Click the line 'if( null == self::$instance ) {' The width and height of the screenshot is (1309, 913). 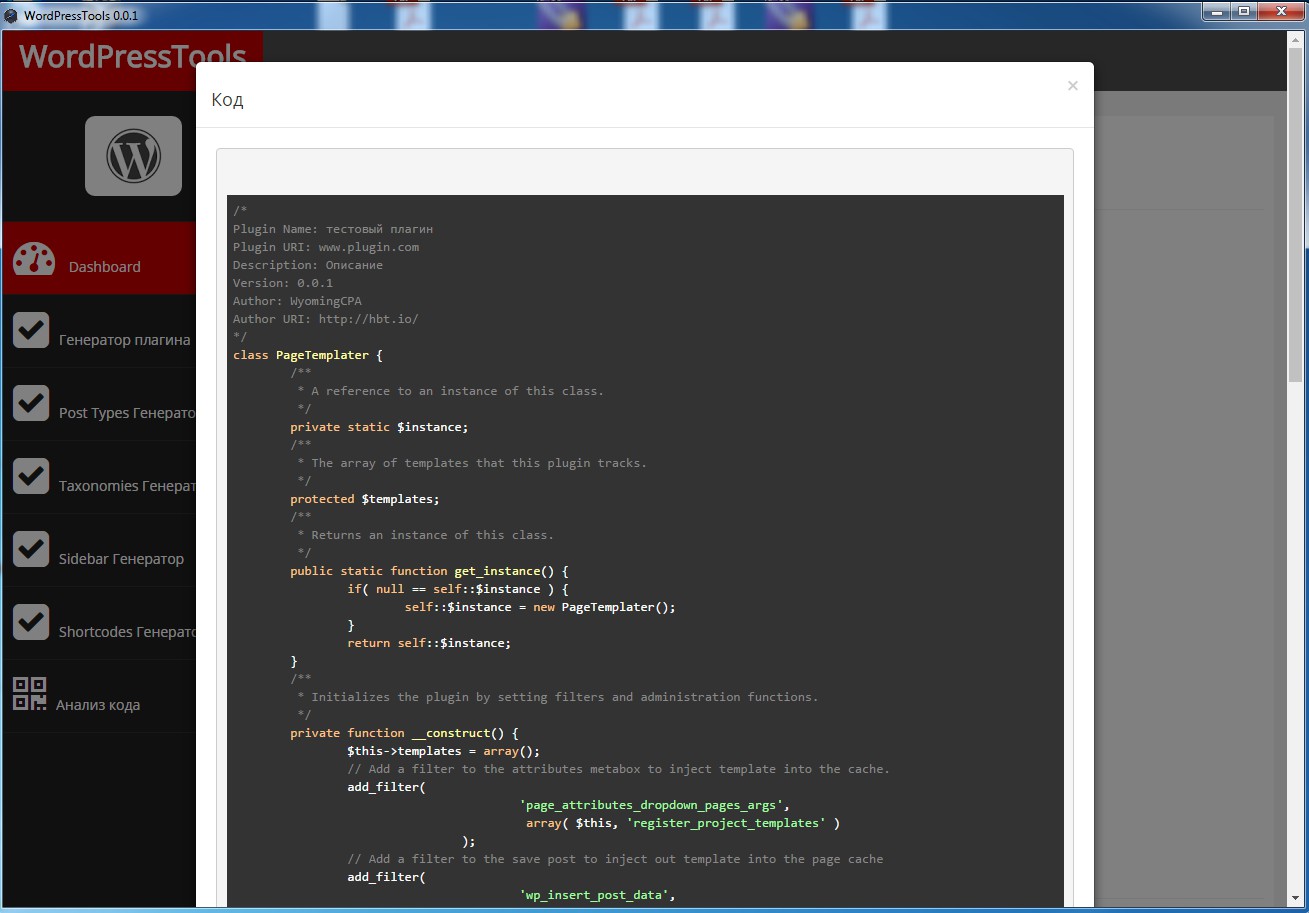(x=458, y=589)
